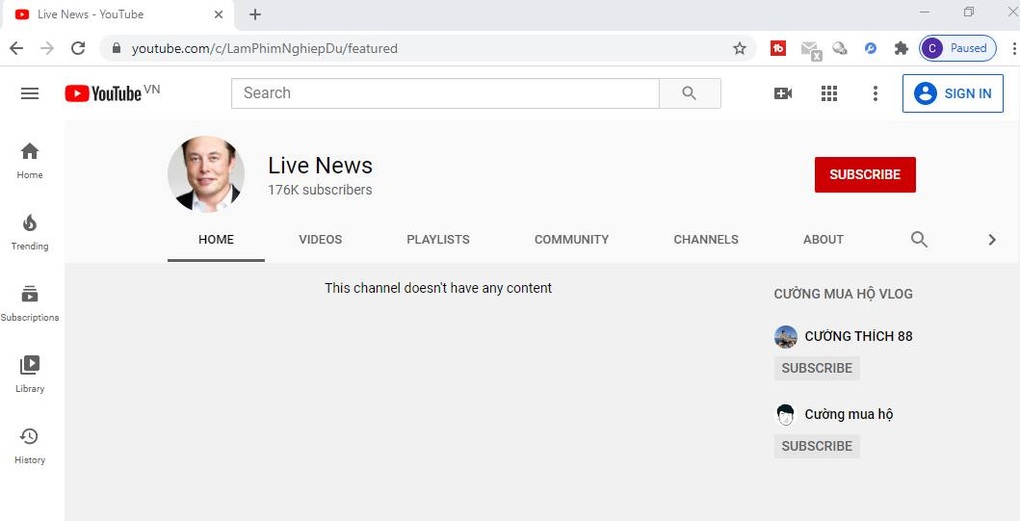
Task: Open Subscriptions in sidebar
Action: (x=30, y=303)
